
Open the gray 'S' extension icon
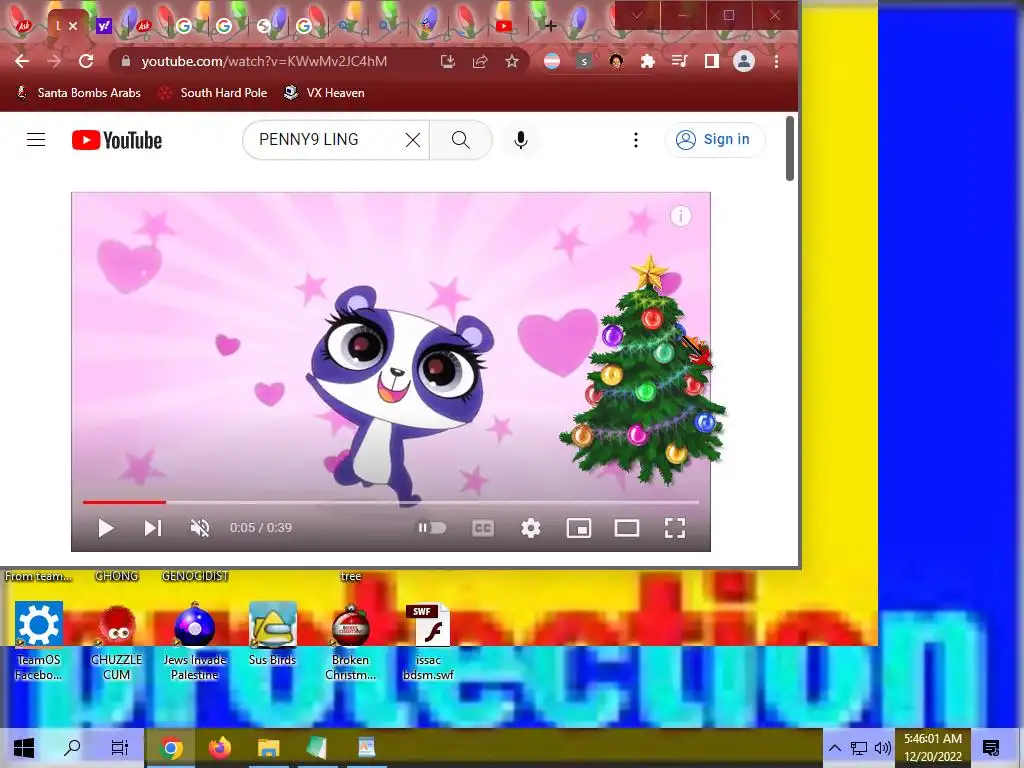coord(584,61)
